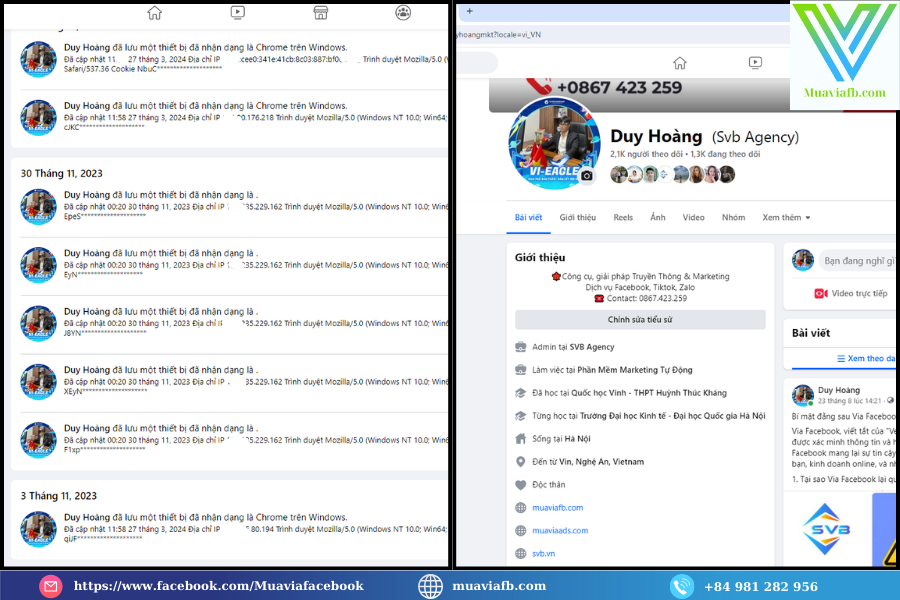The height and width of the screenshot is (600, 900).
Task: Click Video trực tiếp button
Action: (851, 293)
